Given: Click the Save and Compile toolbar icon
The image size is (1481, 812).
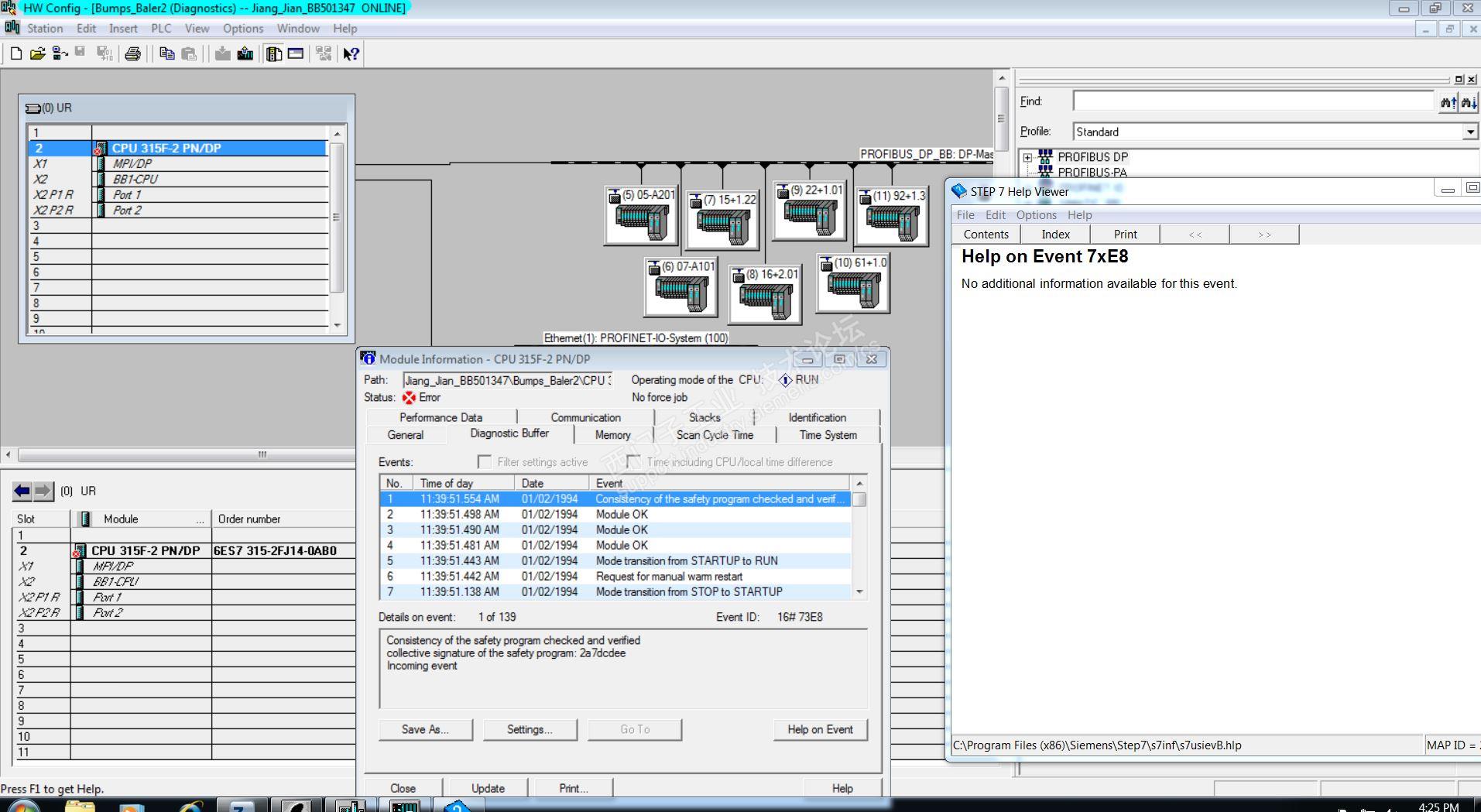Looking at the screenshot, I should point(104,54).
